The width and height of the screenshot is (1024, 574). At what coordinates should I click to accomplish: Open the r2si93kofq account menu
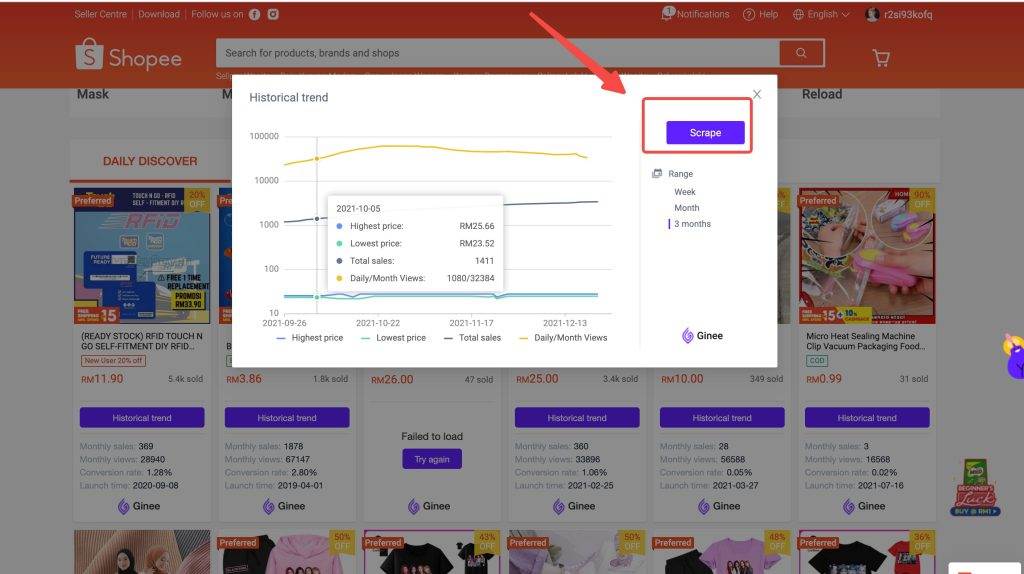tap(899, 14)
